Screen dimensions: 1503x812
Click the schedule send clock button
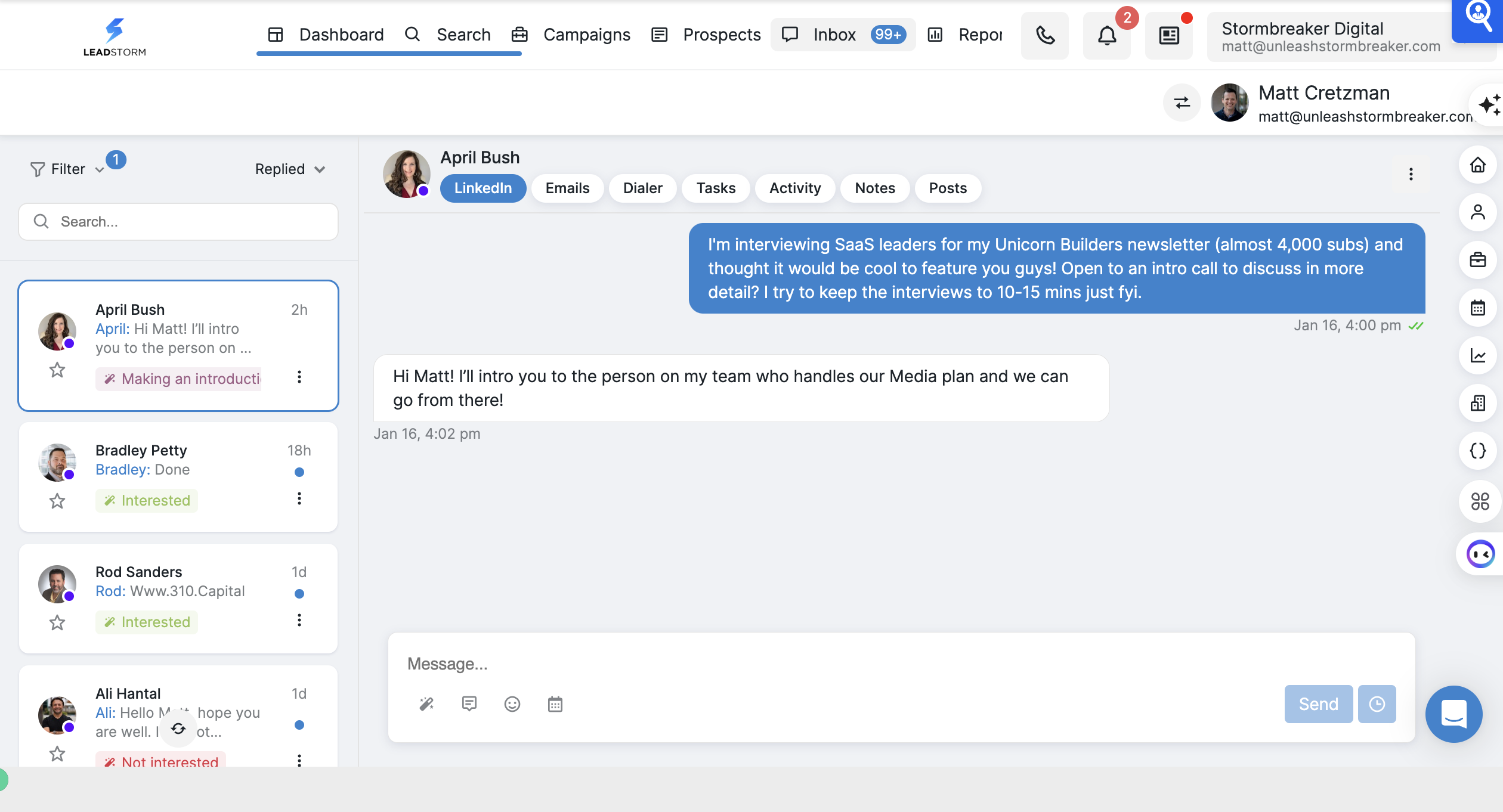click(1377, 704)
